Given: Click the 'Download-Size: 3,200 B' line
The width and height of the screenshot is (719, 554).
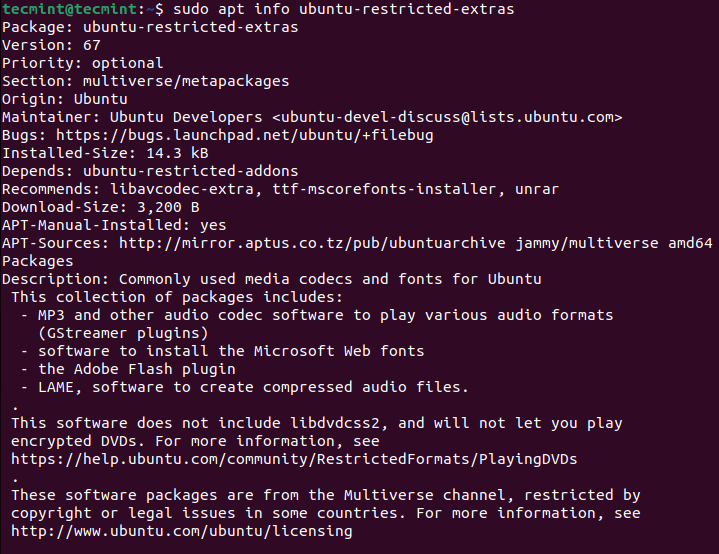Looking at the screenshot, I should click(100, 207).
